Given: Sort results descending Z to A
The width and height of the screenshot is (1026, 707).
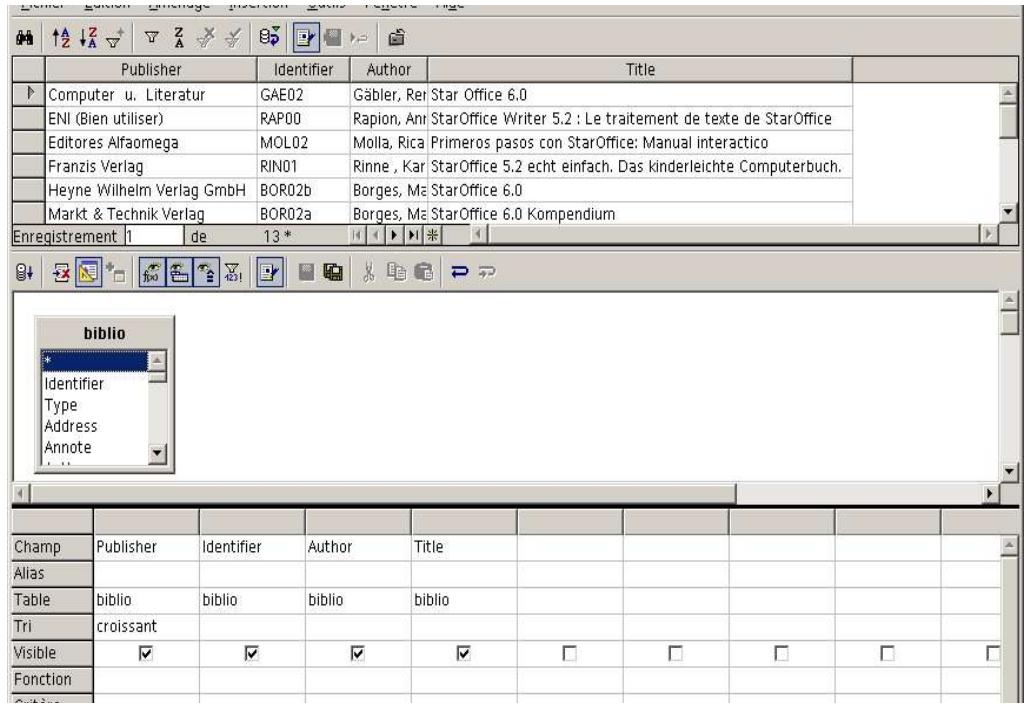Looking at the screenshot, I should [88, 38].
